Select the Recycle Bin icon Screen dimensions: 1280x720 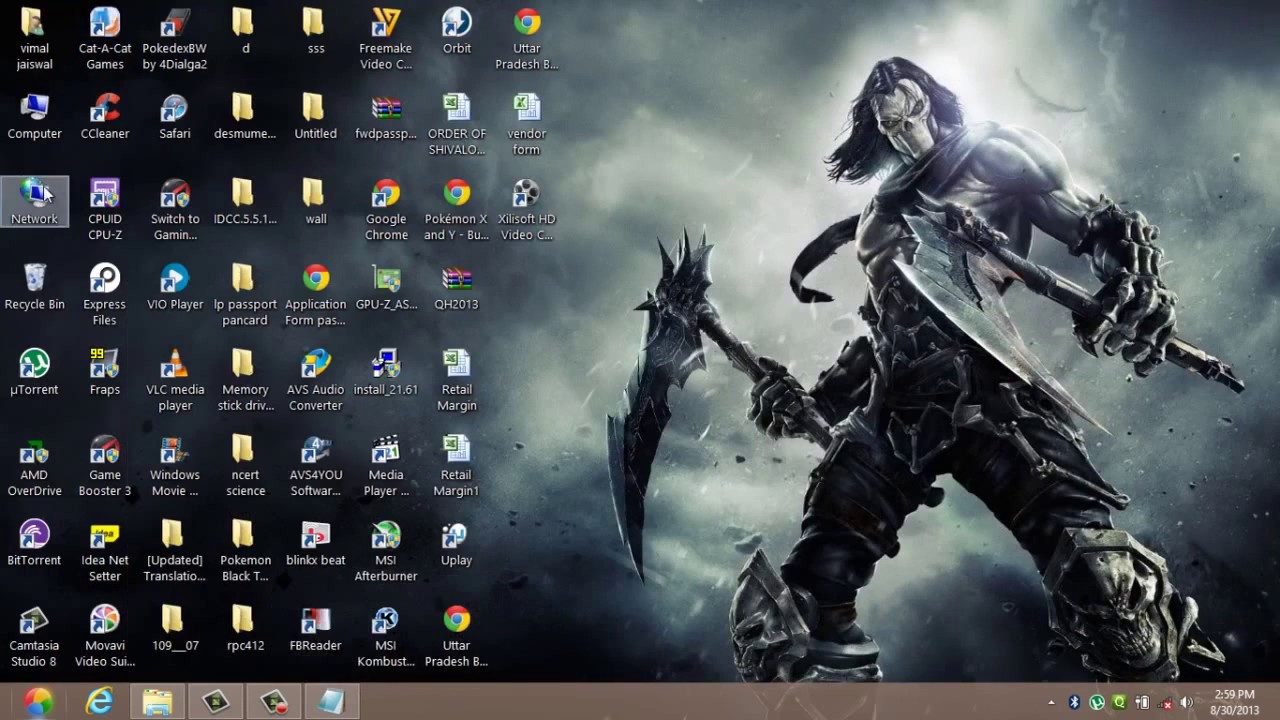coord(34,288)
